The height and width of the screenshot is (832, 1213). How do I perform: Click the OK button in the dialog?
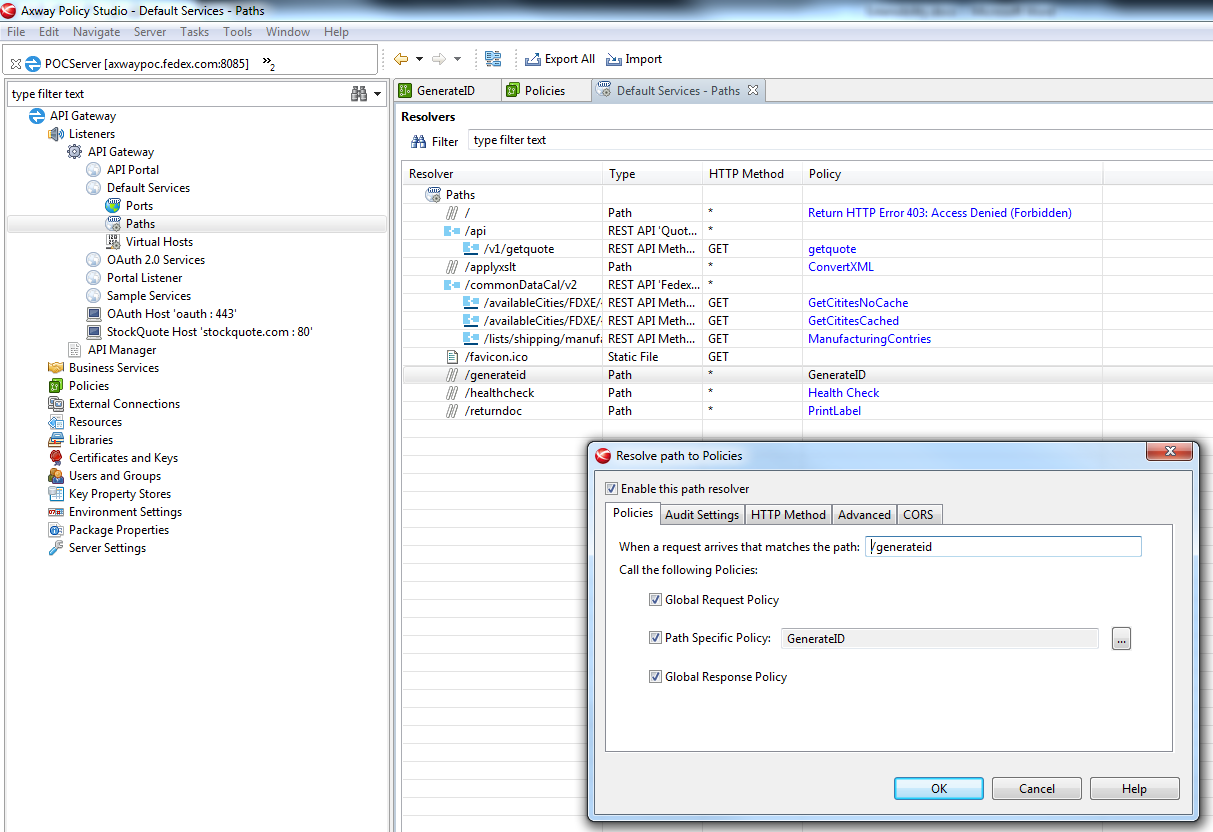pyautogui.click(x=938, y=788)
